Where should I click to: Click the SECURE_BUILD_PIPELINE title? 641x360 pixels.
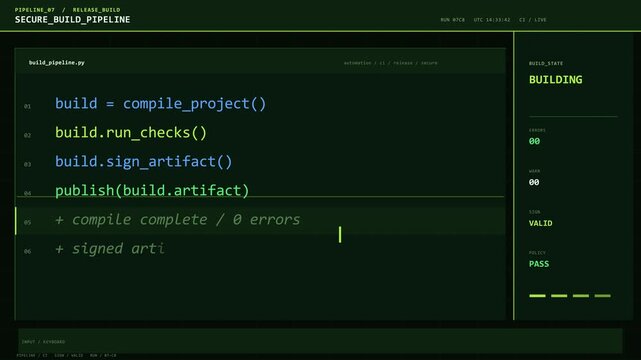pyautogui.click(x=72, y=20)
